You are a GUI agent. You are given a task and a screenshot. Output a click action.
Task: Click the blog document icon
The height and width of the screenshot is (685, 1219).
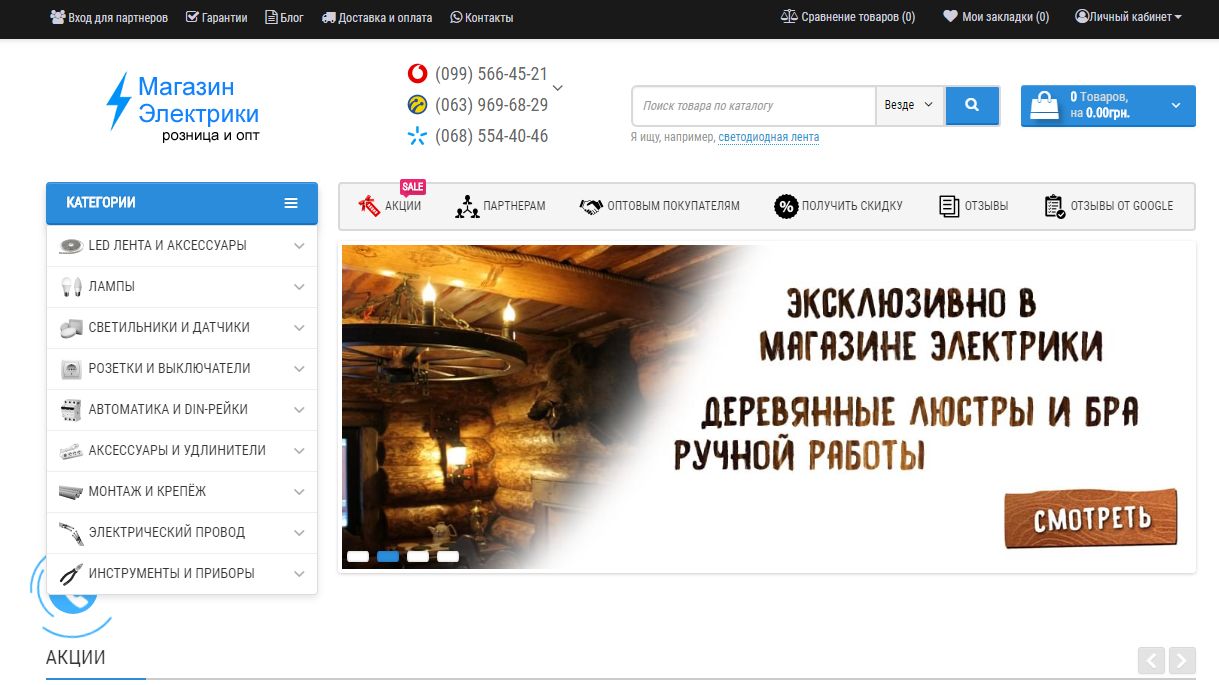click(x=271, y=17)
